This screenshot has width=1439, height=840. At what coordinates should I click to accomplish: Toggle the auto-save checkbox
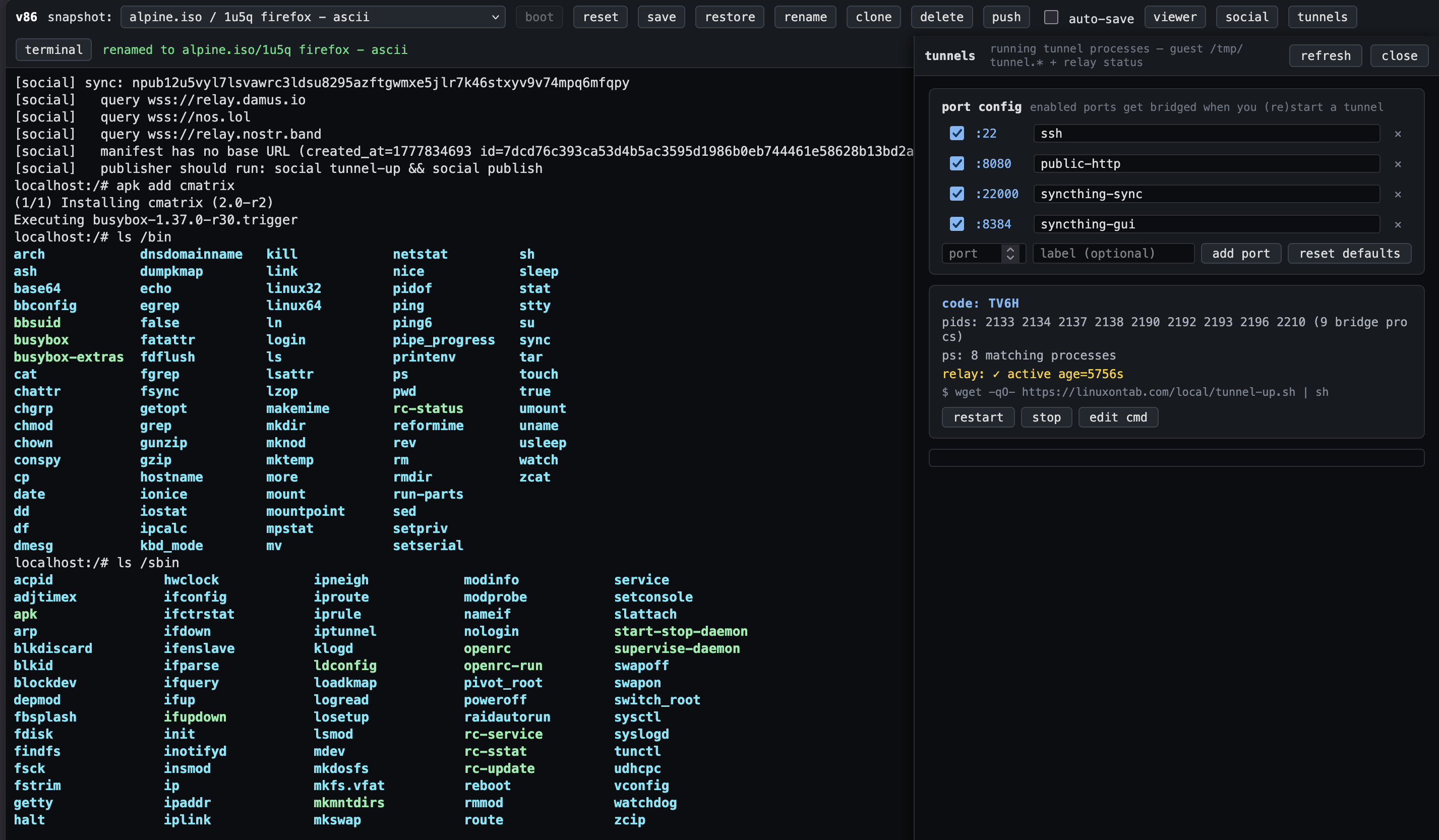pos(1051,18)
